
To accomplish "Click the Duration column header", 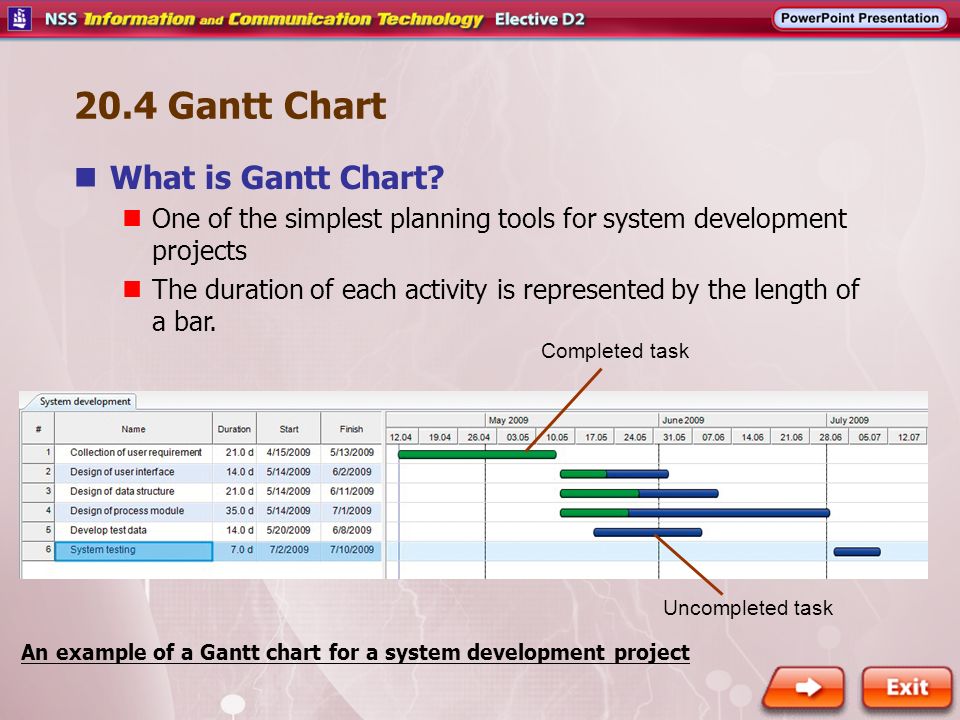I will [234, 429].
